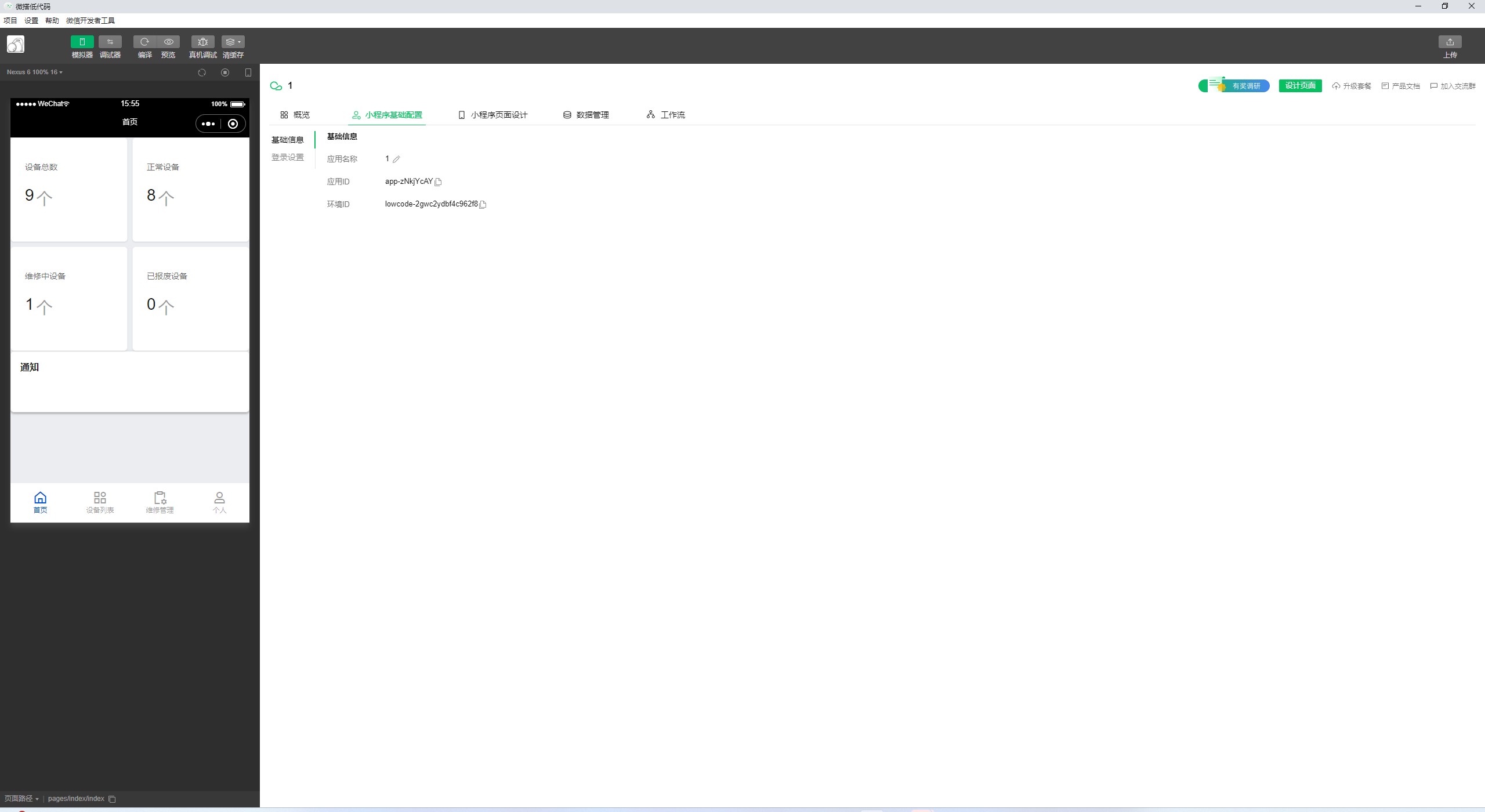Edit the application name pencil icon
The width and height of the screenshot is (1485, 812).
click(396, 159)
